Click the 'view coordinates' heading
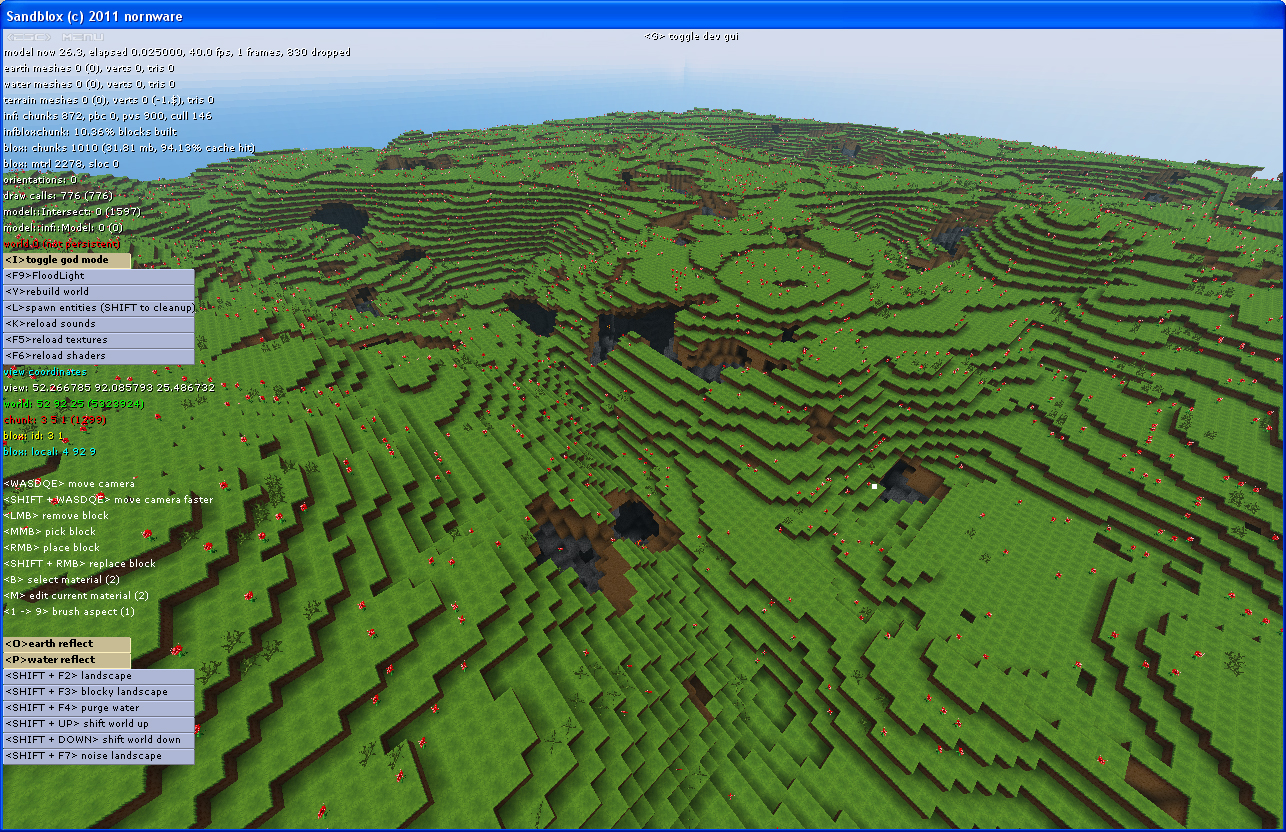The image size is (1286, 832). click(45, 372)
